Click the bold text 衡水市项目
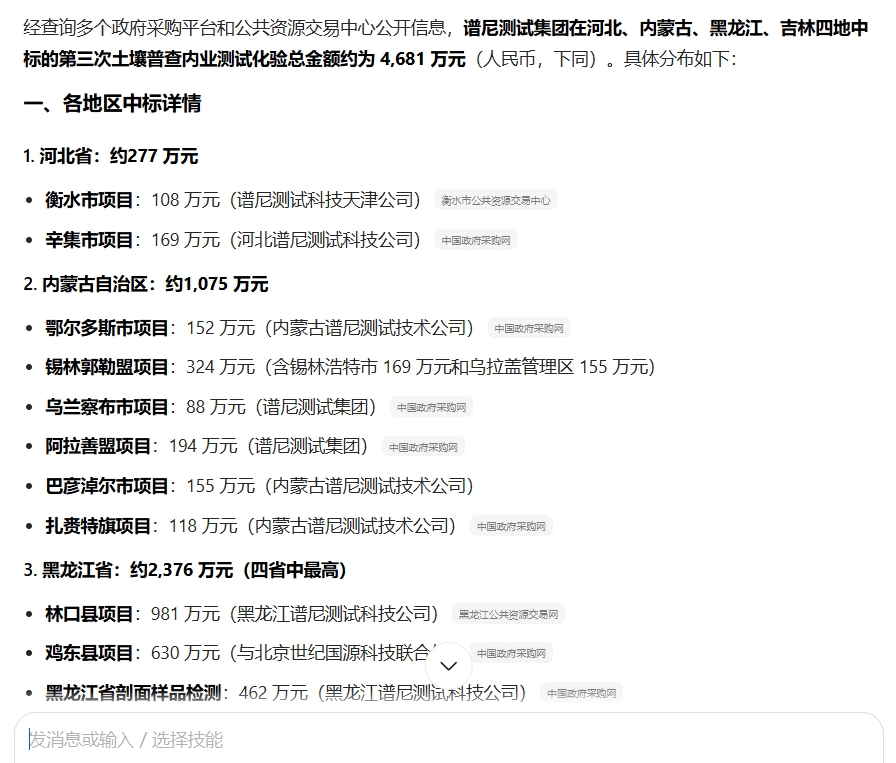The image size is (896, 763). [89, 200]
